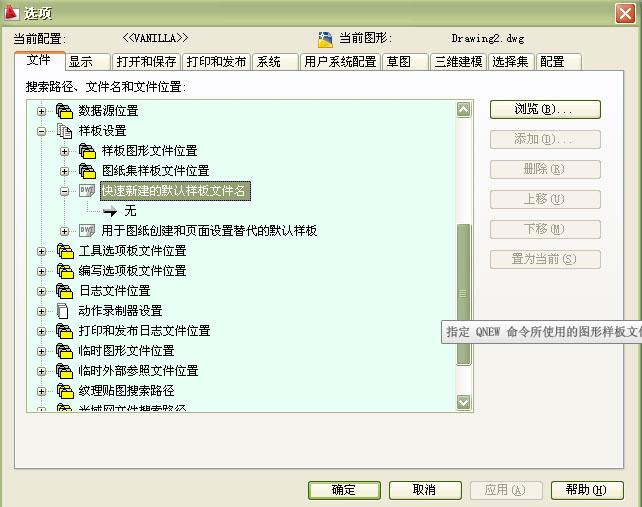This screenshot has width=642, height=507.
Task: Open the 选择集 tab
Action: [x=511, y=62]
